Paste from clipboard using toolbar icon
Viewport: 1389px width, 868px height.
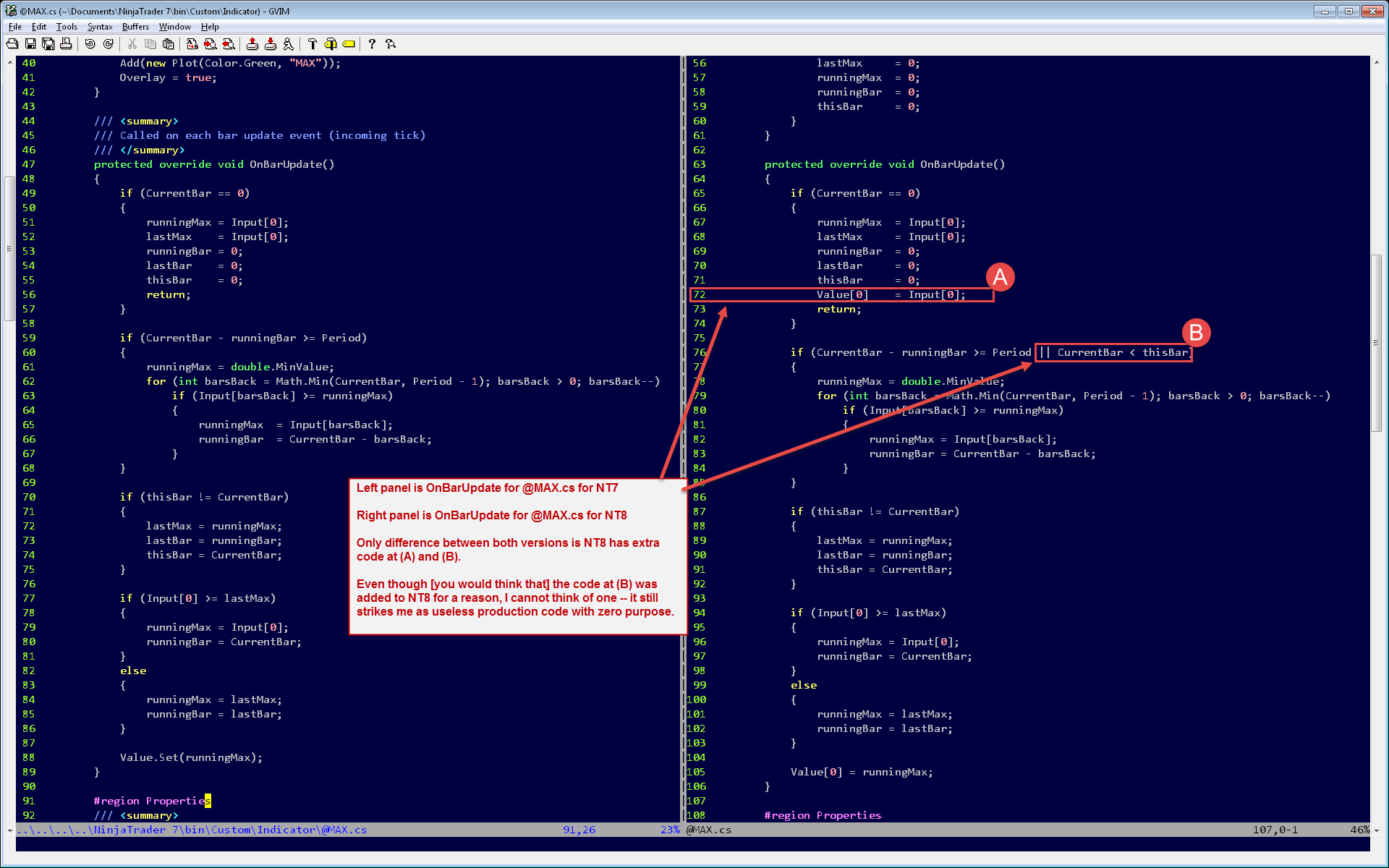click(x=168, y=44)
